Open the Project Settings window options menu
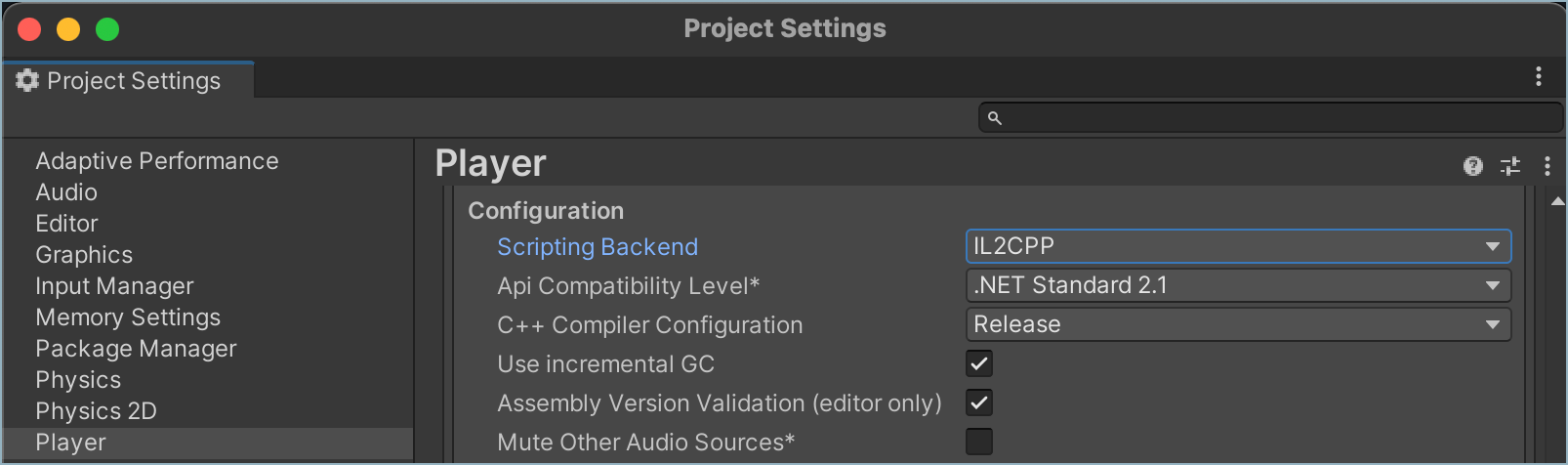Viewport: 1568px width, 465px height. [1539, 76]
